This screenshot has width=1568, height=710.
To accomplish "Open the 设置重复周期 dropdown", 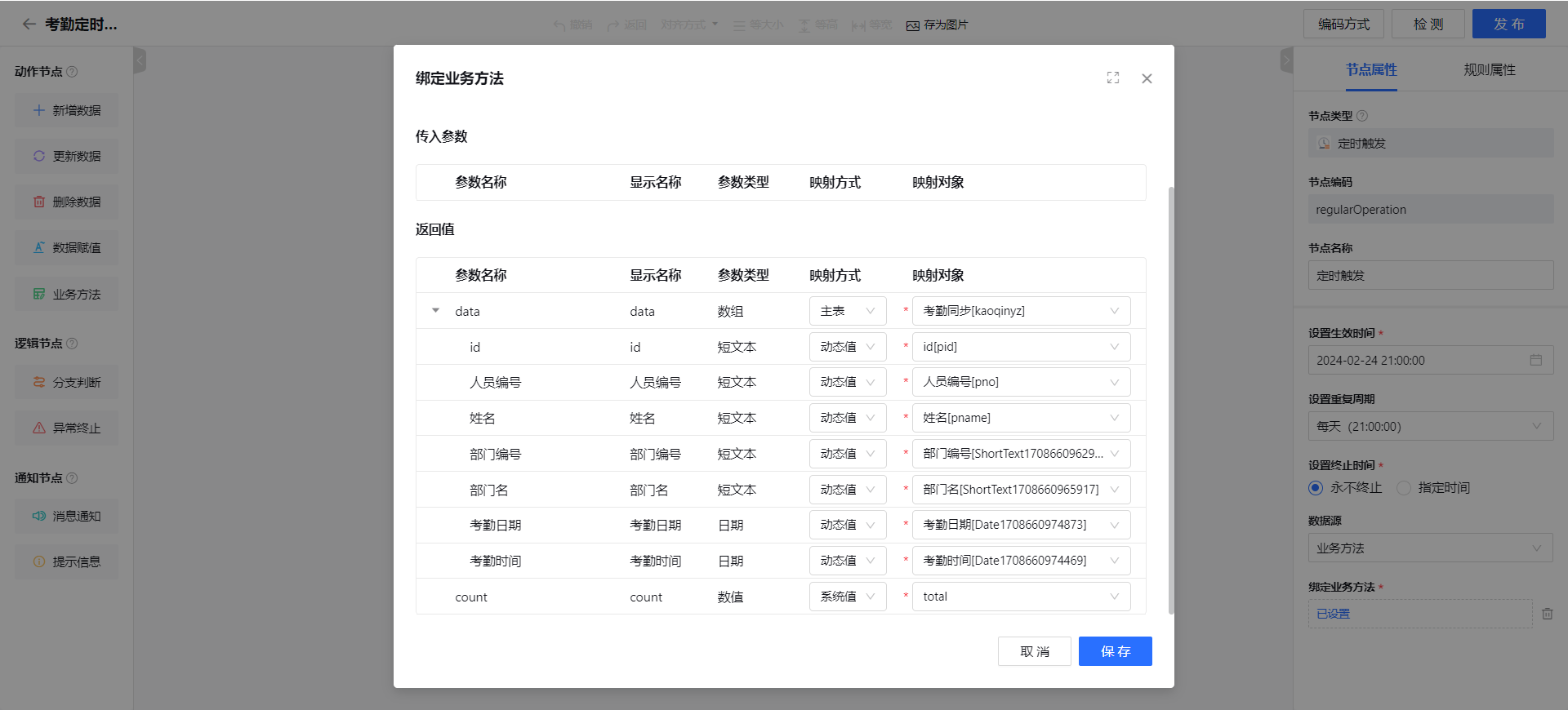I will [1431, 426].
